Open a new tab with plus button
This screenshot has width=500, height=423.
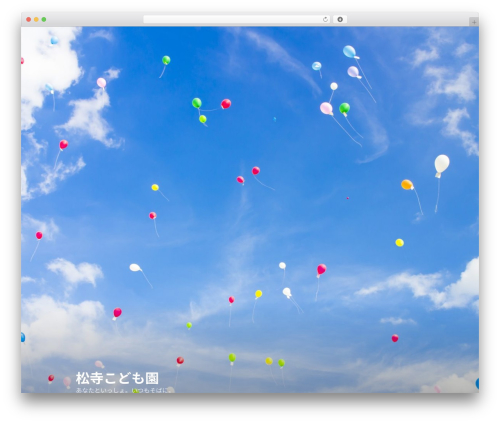[474, 22]
